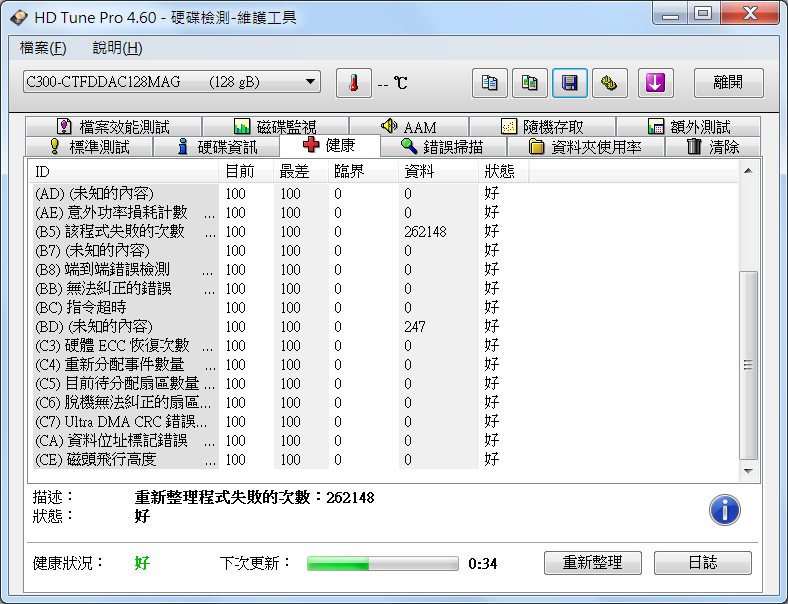The image size is (788, 604).
Task: Click the purple down-arrow minimize-to-tray icon
Action: (655, 83)
